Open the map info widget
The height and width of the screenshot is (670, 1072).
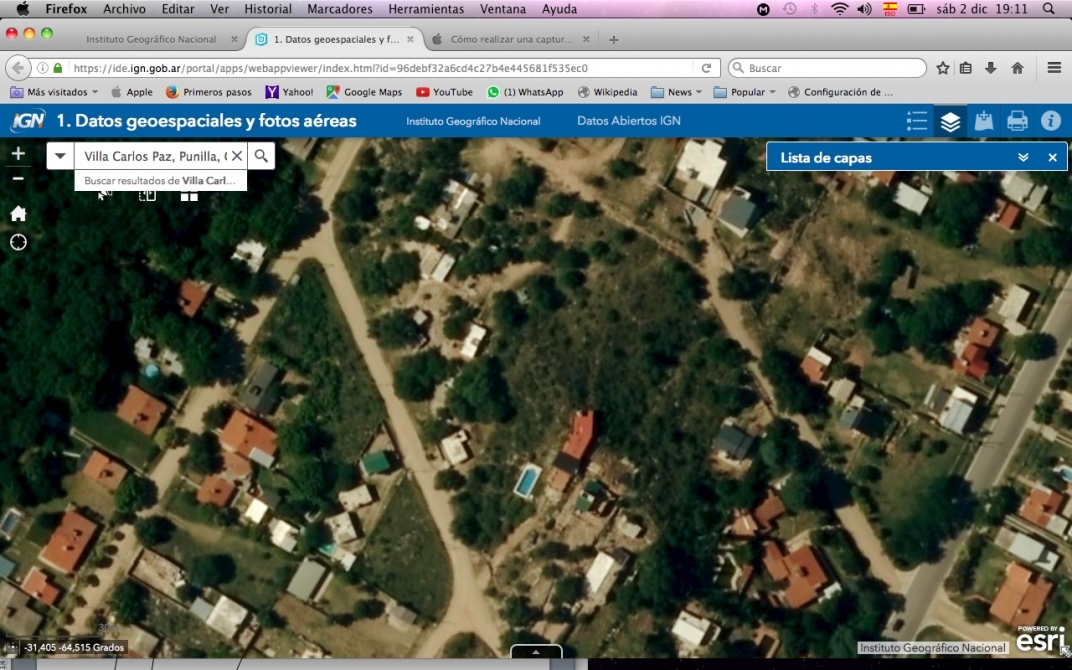1050,121
